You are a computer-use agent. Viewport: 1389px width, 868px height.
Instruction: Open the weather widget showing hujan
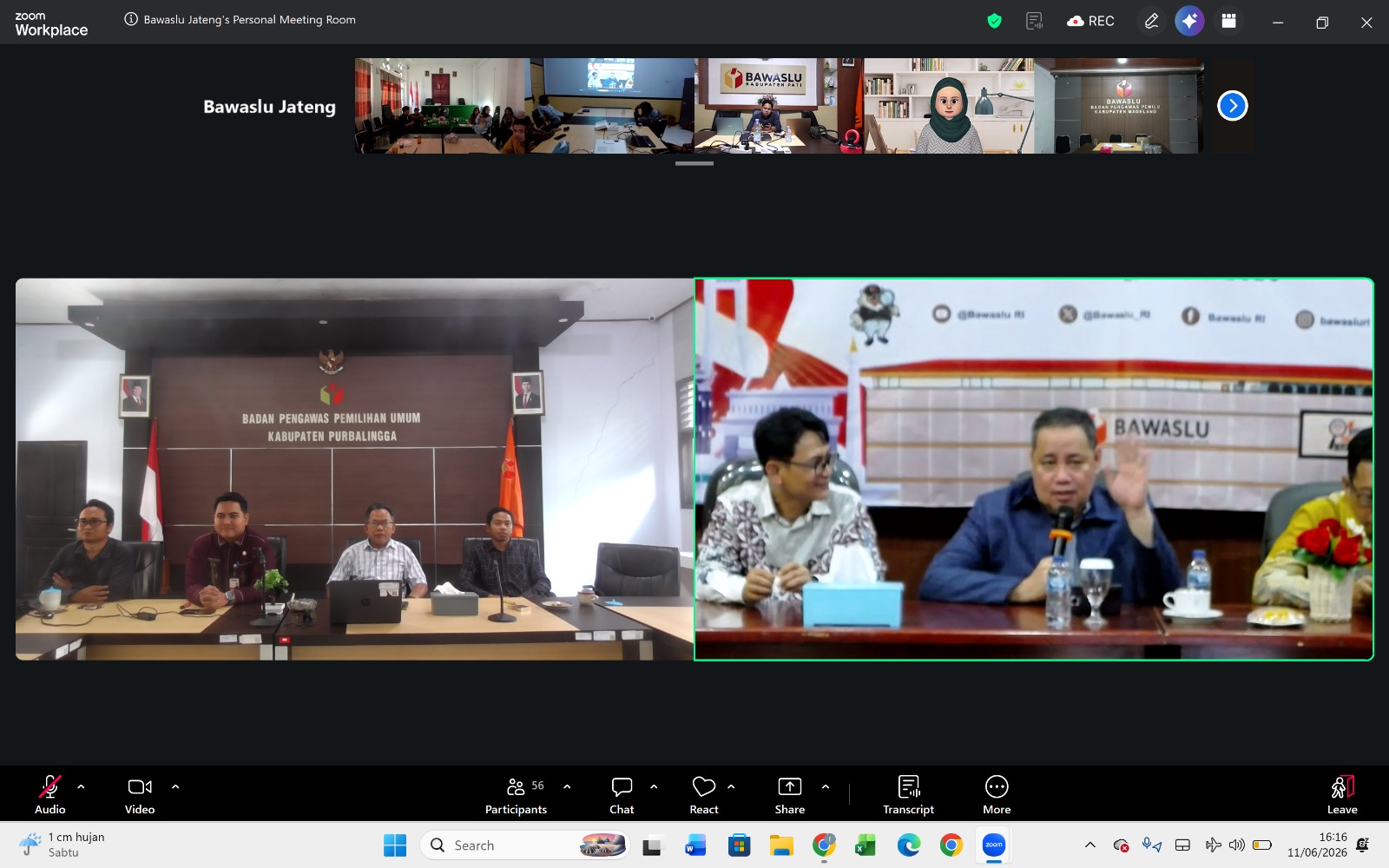click(x=63, y=845)
